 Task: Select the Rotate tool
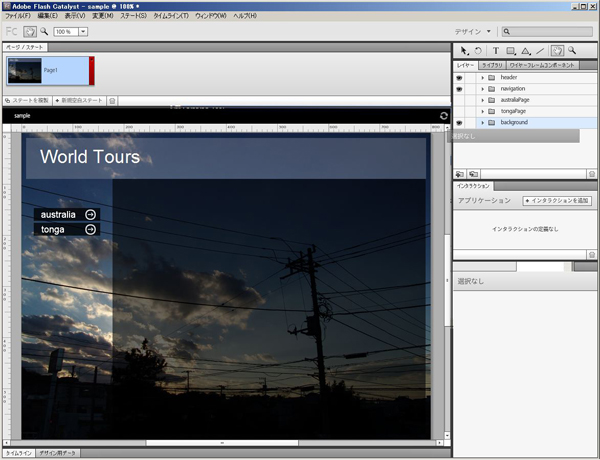(478, 51)
